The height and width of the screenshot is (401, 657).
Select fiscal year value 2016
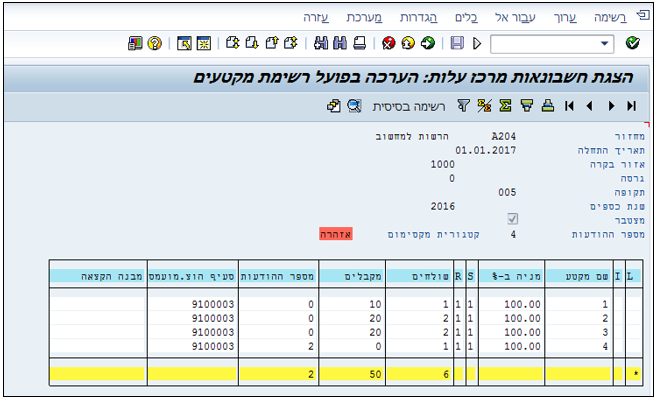442,206
